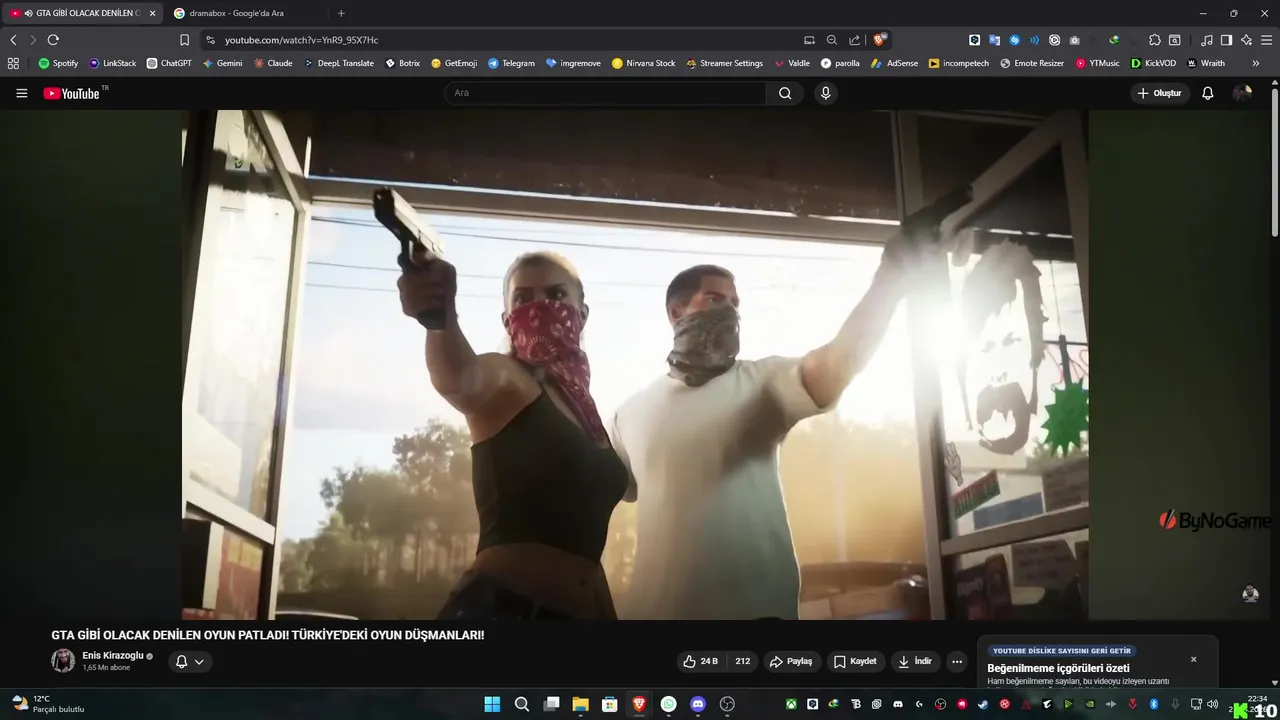Open Brave Shields lion icon
The image size is (1280, 720).
(880, 40)
